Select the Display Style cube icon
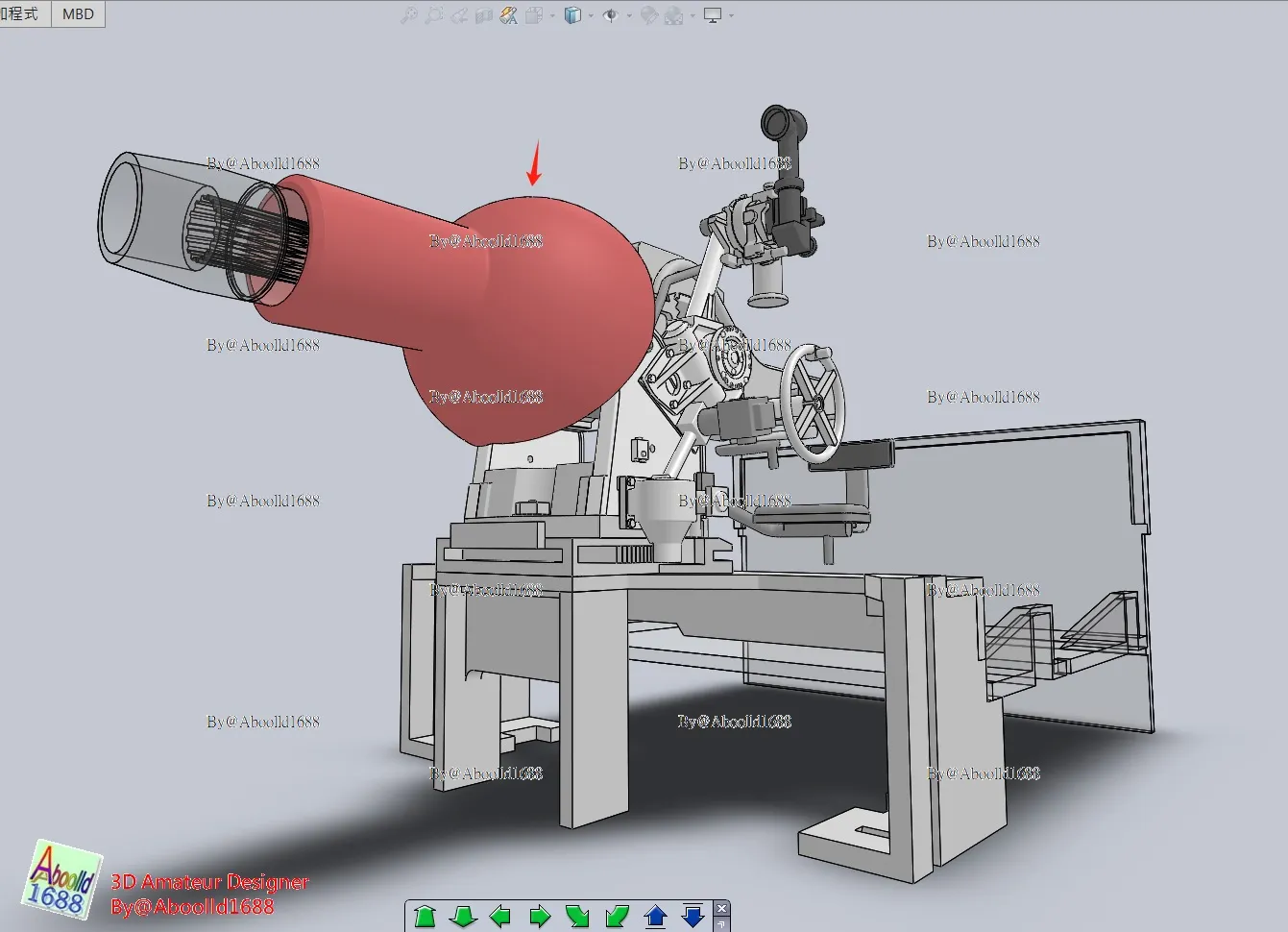 point(573,15)
